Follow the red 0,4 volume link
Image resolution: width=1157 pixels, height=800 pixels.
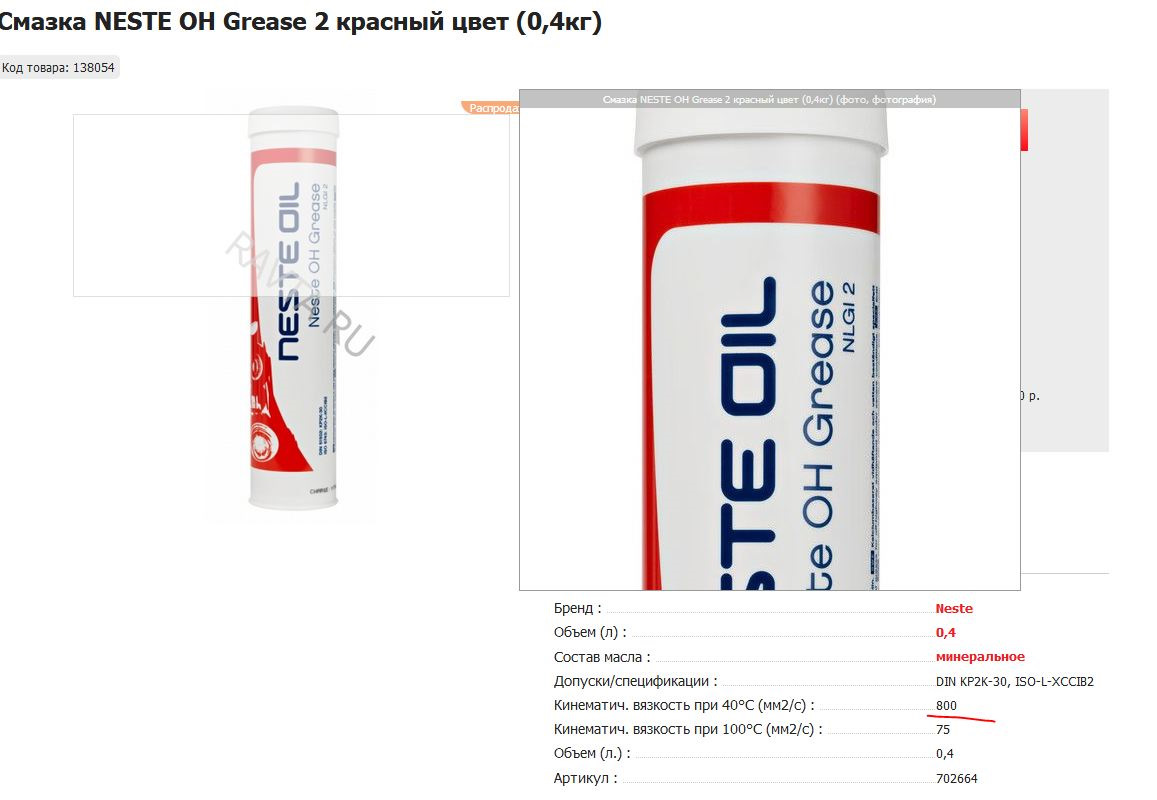pos(945,632)
